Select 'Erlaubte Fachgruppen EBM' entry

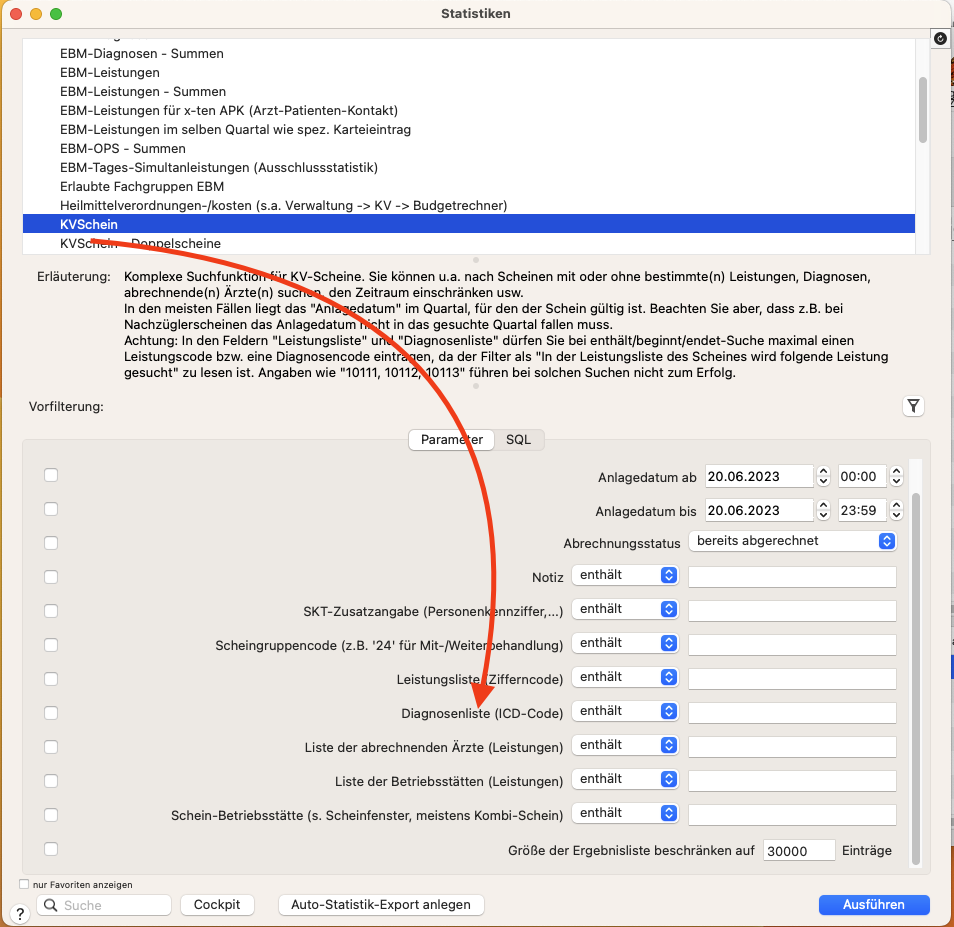(468, 186)
